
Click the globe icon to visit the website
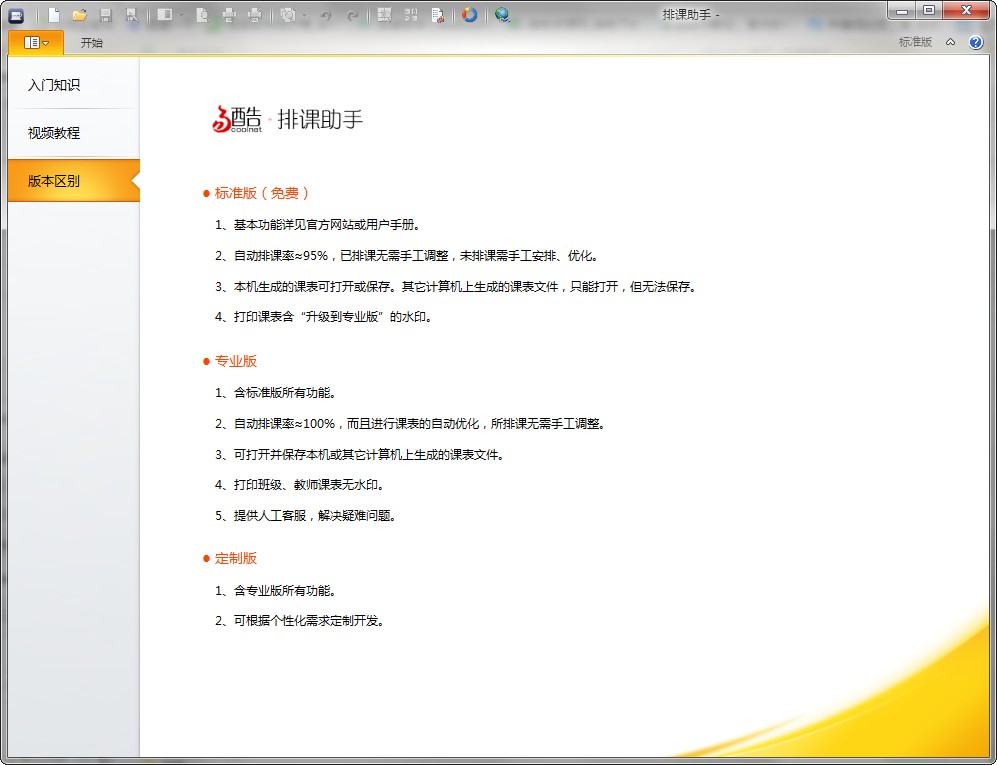pyautogui.click(x=503, y=15)
